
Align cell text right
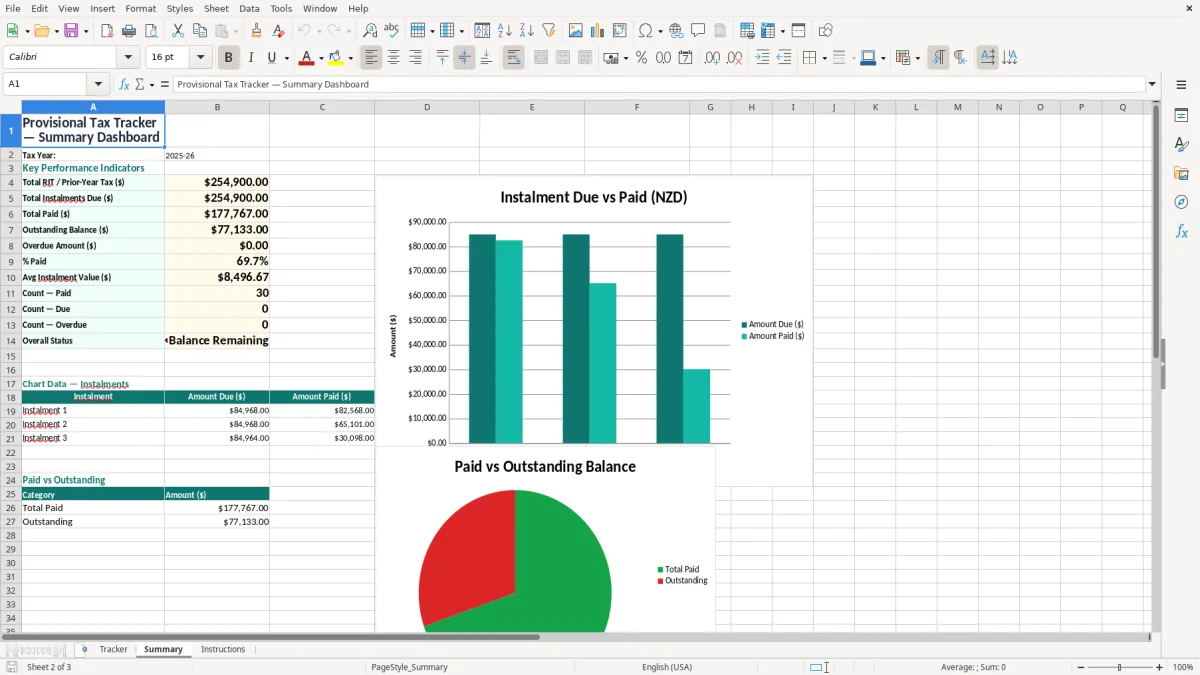click(415, 58)
